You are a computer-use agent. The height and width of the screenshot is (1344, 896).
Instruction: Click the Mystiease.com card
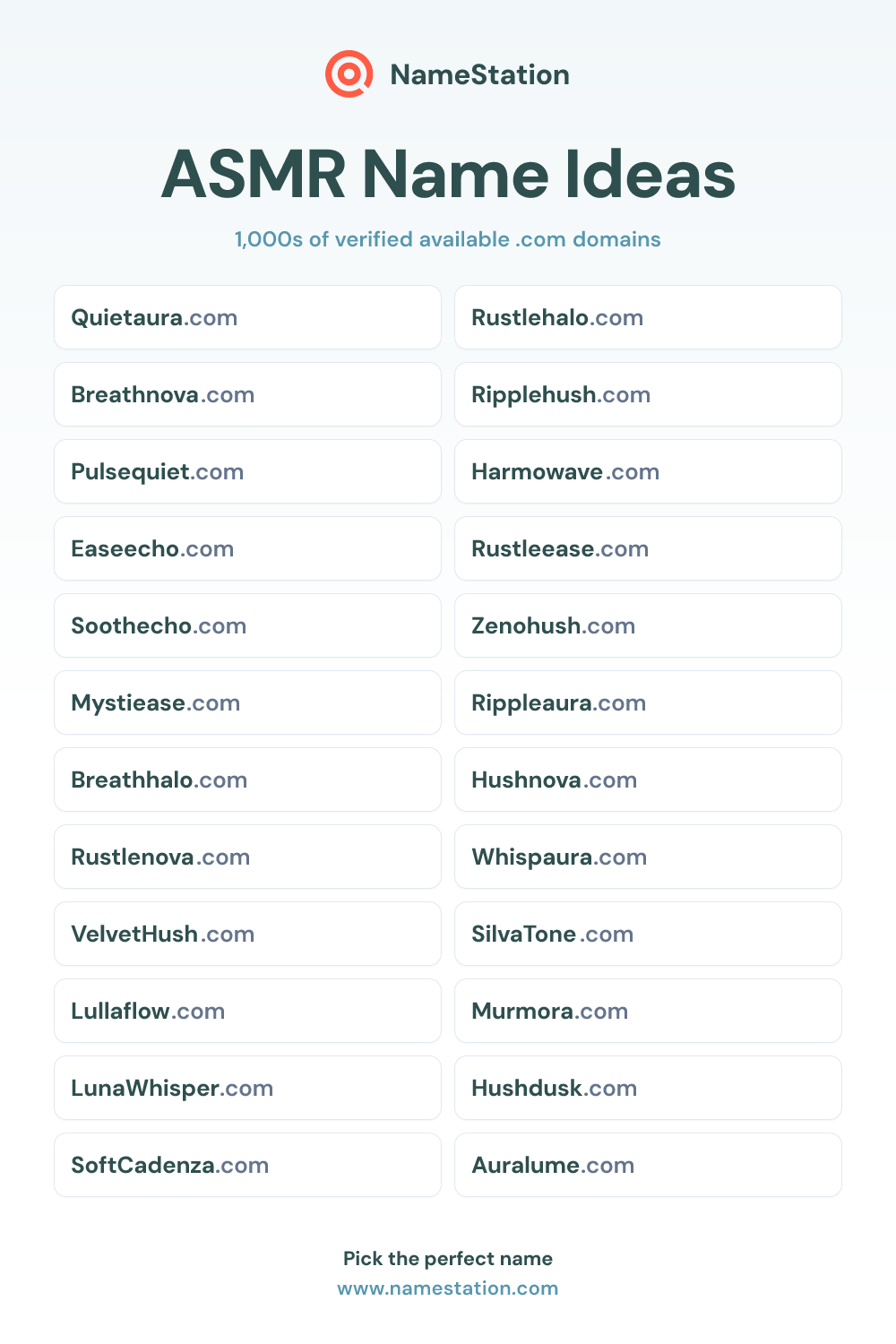[x=247, y=702]
